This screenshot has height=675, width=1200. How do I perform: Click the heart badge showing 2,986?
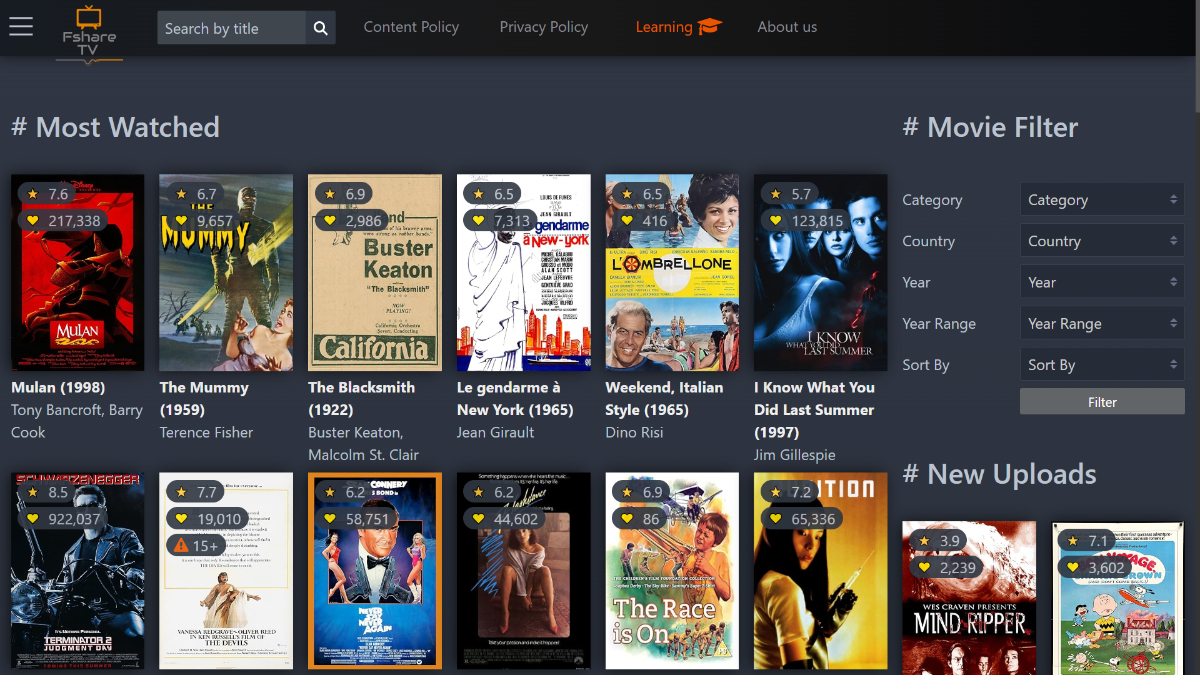351,221
